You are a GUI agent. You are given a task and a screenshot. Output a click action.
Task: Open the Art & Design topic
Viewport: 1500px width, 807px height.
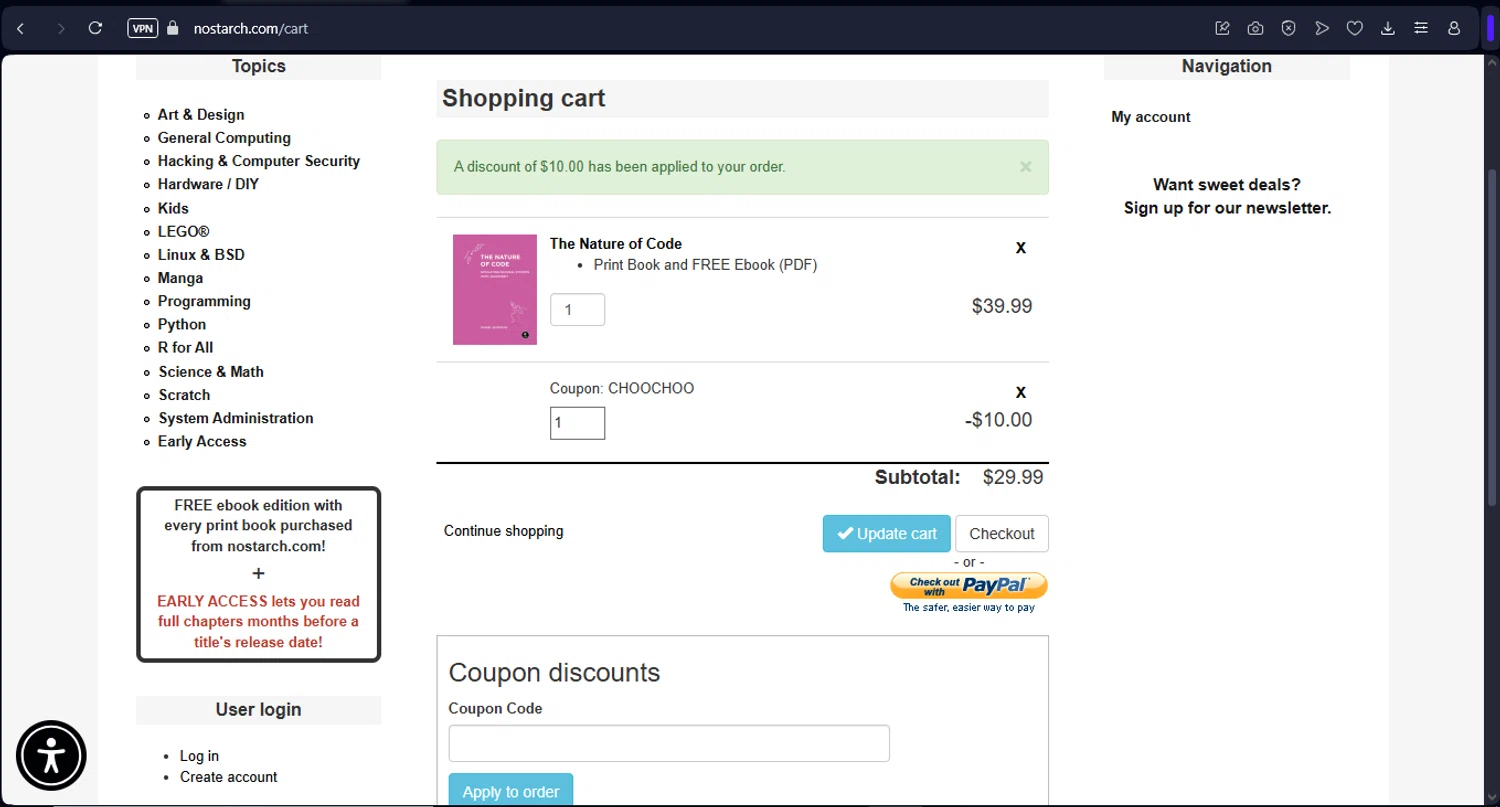(x=201, y=115)
